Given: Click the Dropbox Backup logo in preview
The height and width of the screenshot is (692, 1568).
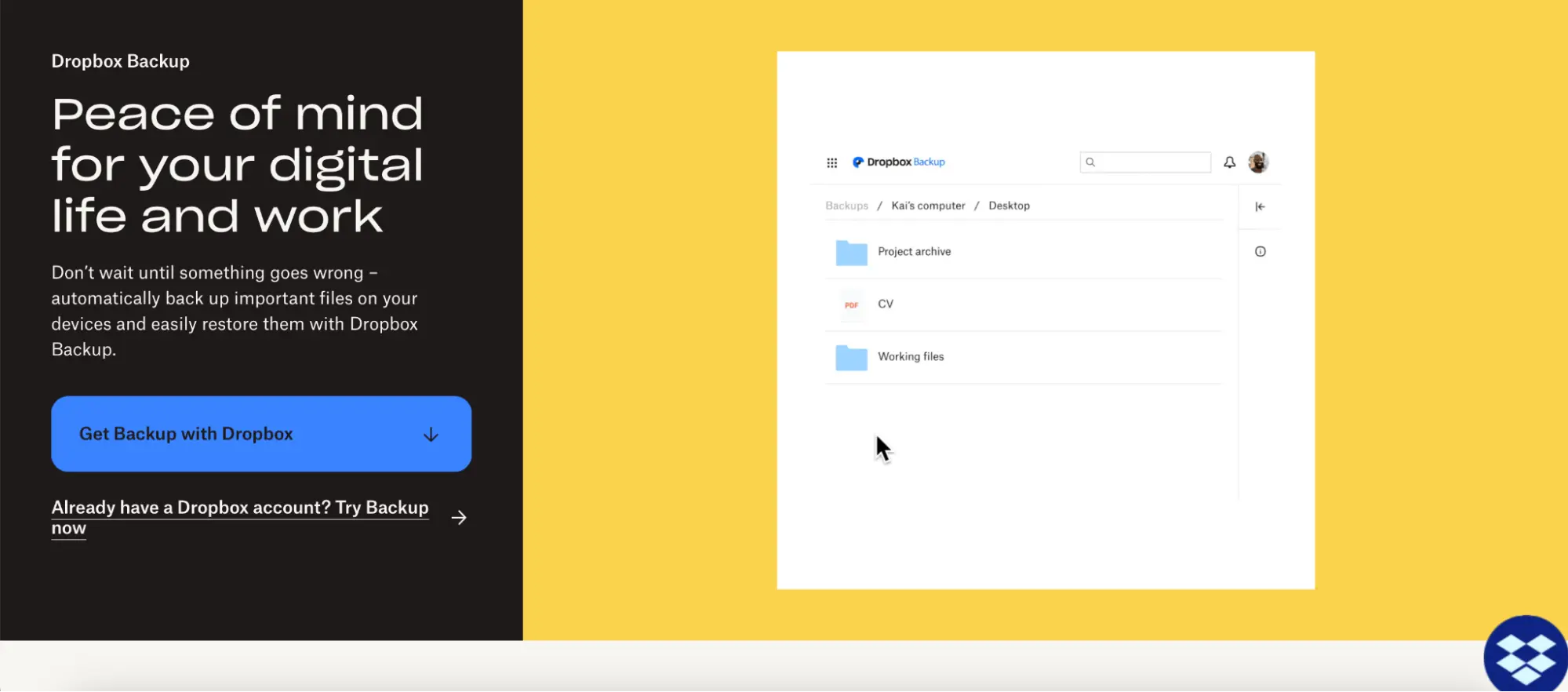Looking at the screenshot, I should (899, 162).
